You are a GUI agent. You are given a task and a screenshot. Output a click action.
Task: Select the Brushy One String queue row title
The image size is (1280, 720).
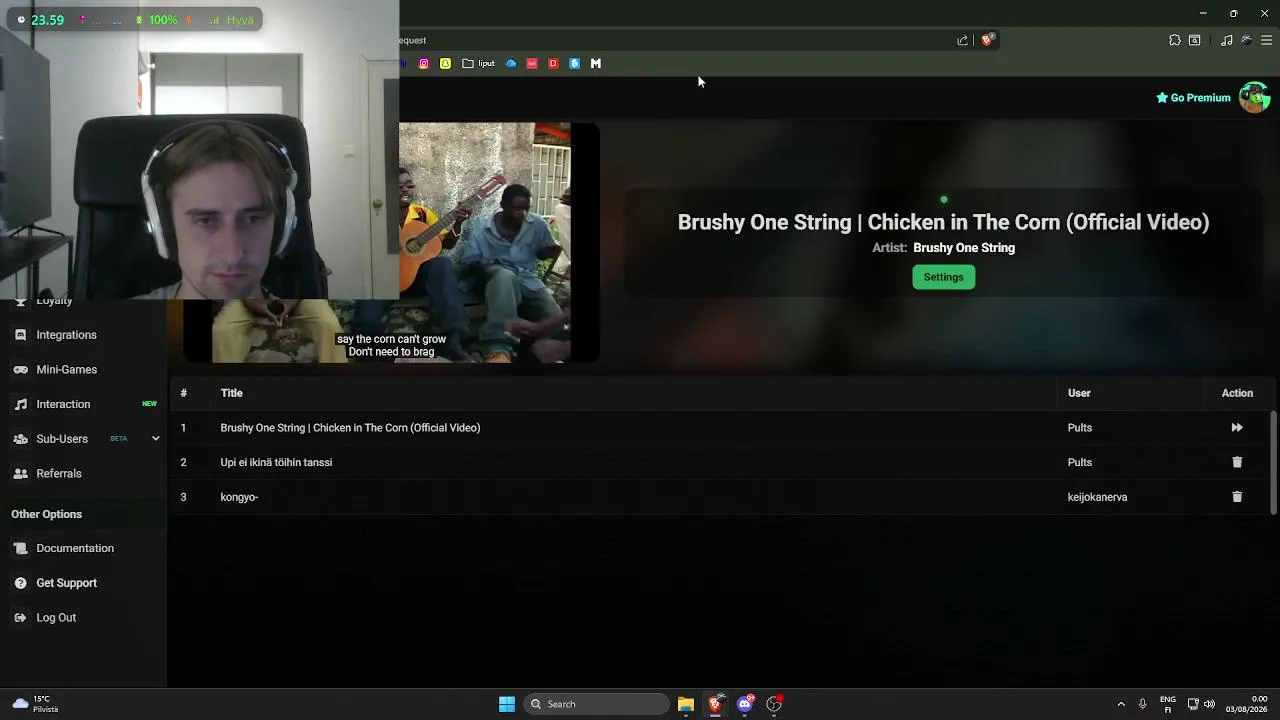[350, 428]
